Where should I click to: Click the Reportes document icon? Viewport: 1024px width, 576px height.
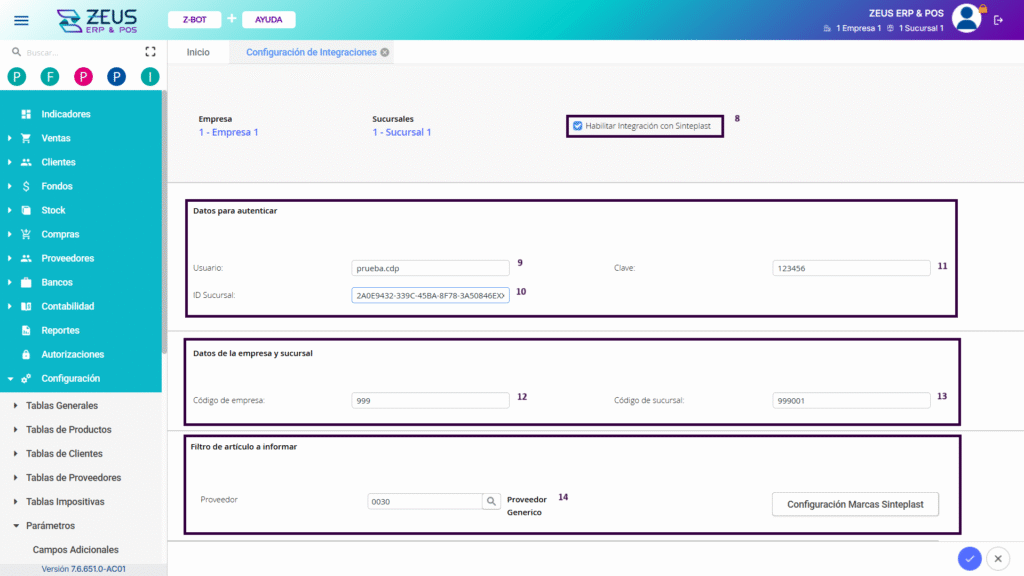[26, 330]
